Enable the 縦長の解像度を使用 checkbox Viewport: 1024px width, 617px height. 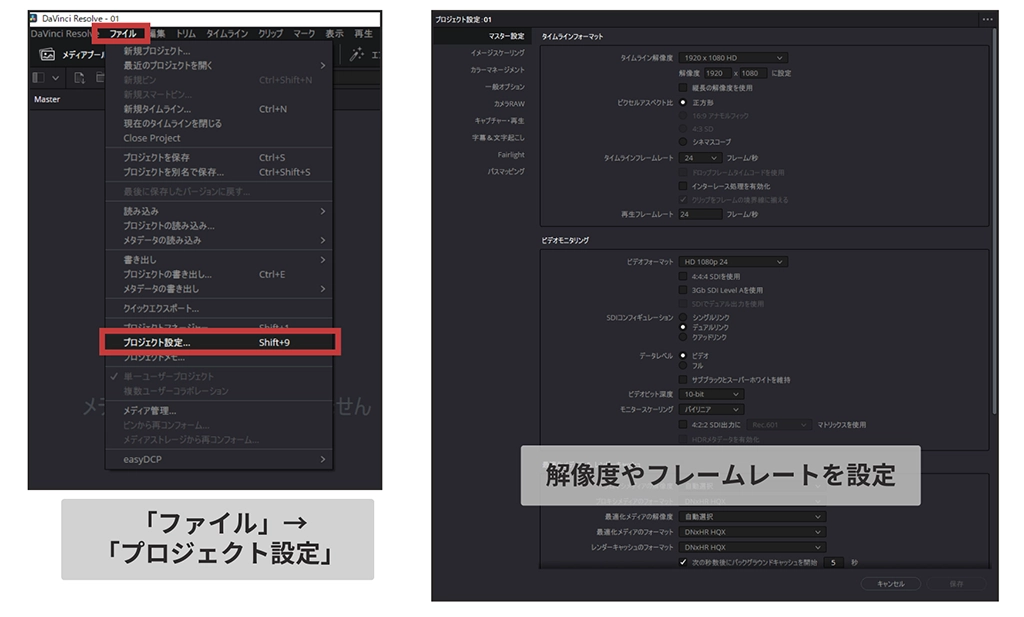(x=683, y=87)
